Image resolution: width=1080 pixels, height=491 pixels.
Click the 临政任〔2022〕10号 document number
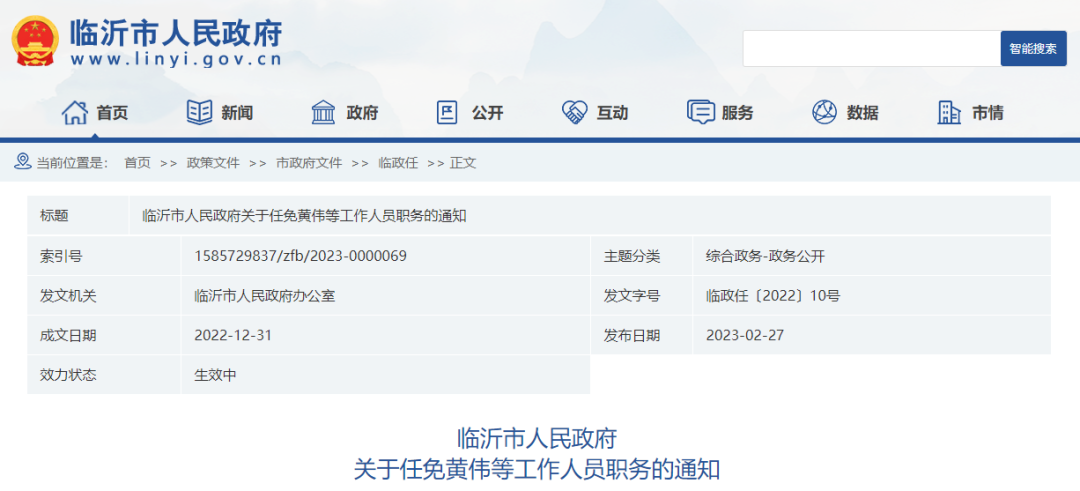pyautogui.click(x=773, y=296)
